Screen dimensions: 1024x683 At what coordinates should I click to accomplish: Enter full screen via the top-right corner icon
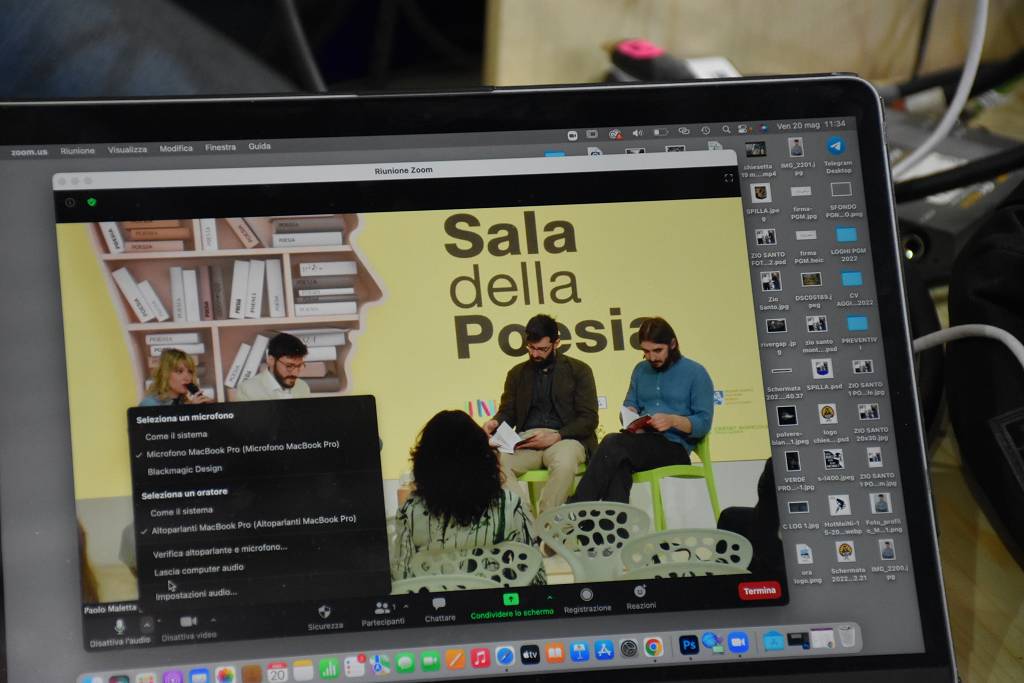click(728, 178)
